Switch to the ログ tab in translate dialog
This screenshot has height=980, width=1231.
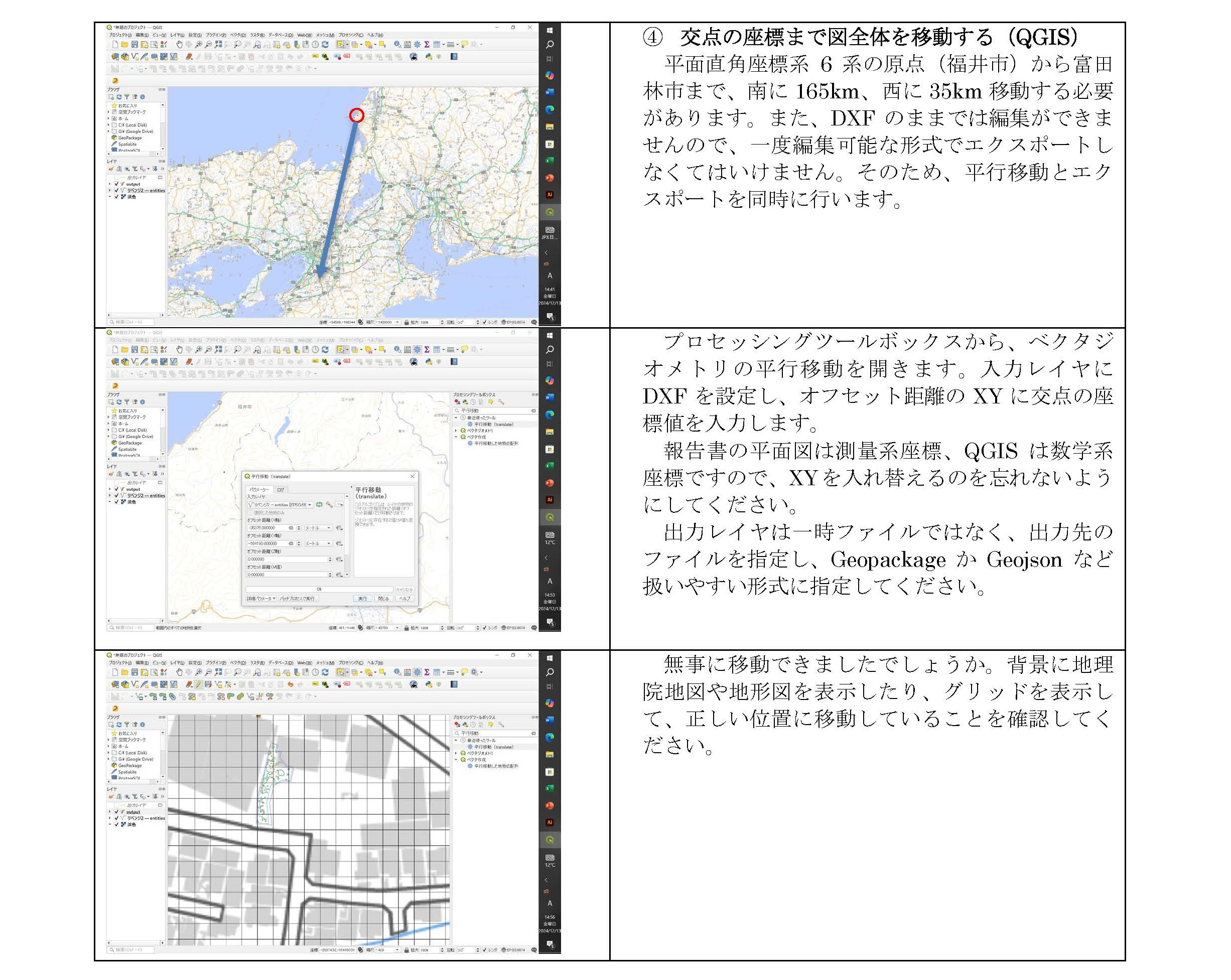281,489
